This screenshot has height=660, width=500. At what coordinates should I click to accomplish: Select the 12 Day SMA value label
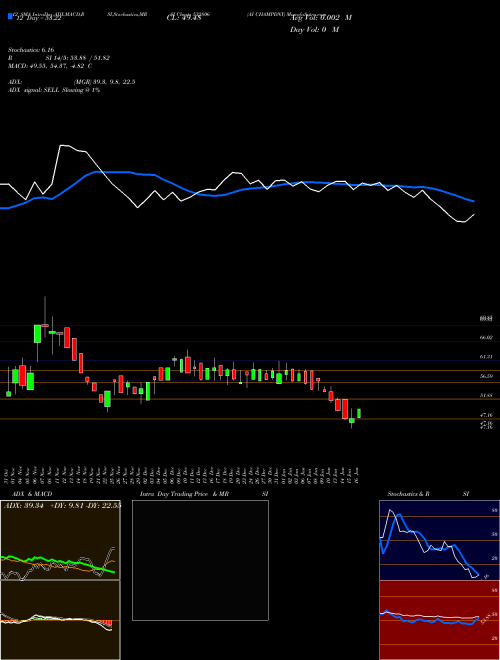coord(37,18)
